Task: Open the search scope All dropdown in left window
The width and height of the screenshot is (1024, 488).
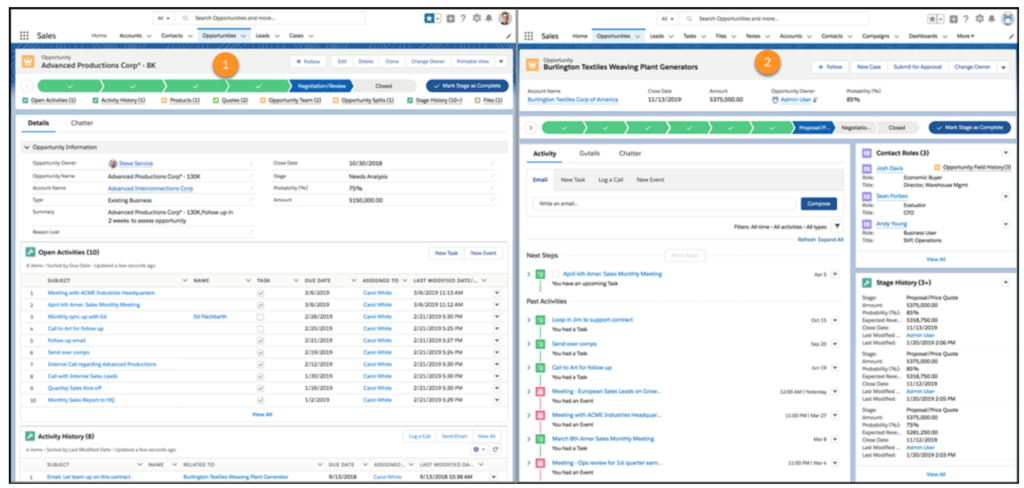Action: coord(163,18)
